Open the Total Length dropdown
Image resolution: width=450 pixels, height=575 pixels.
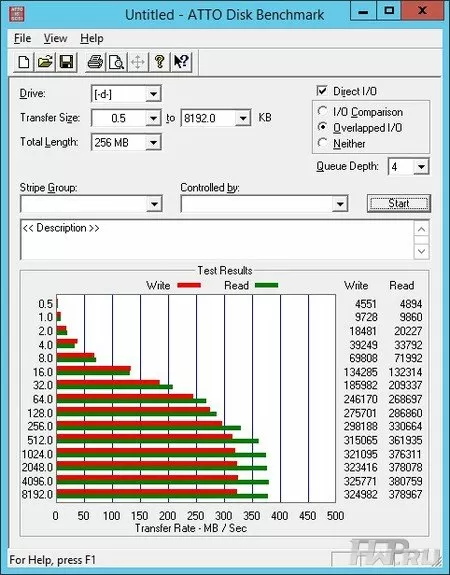(x=153, y=142)
